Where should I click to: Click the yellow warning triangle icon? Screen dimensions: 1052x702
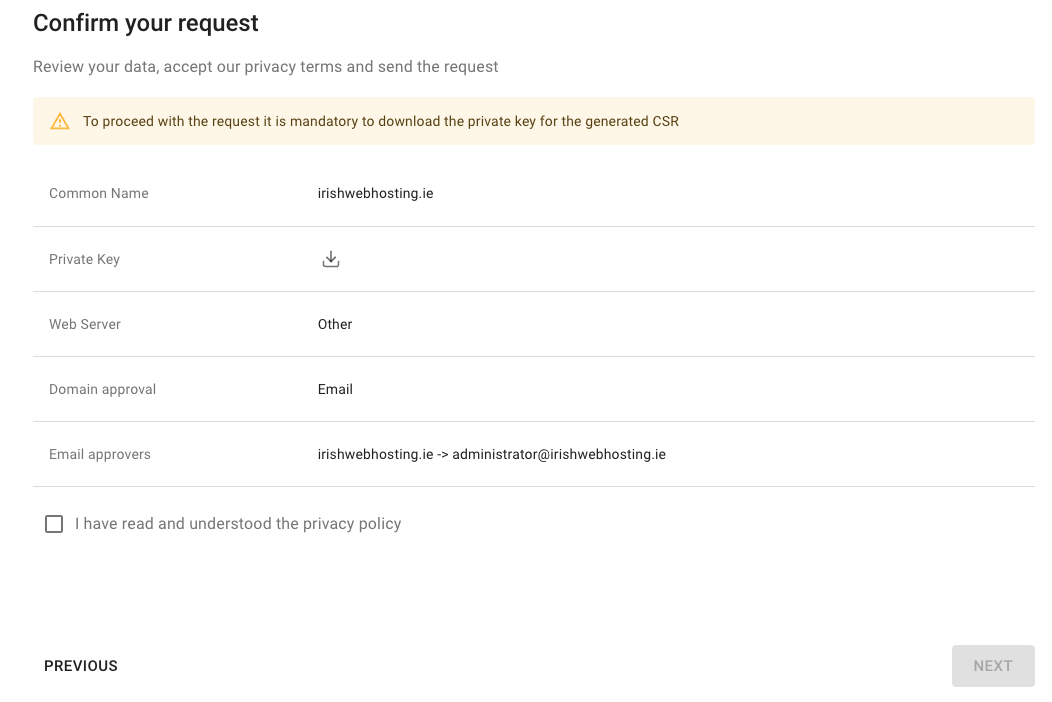click(60, 122)
